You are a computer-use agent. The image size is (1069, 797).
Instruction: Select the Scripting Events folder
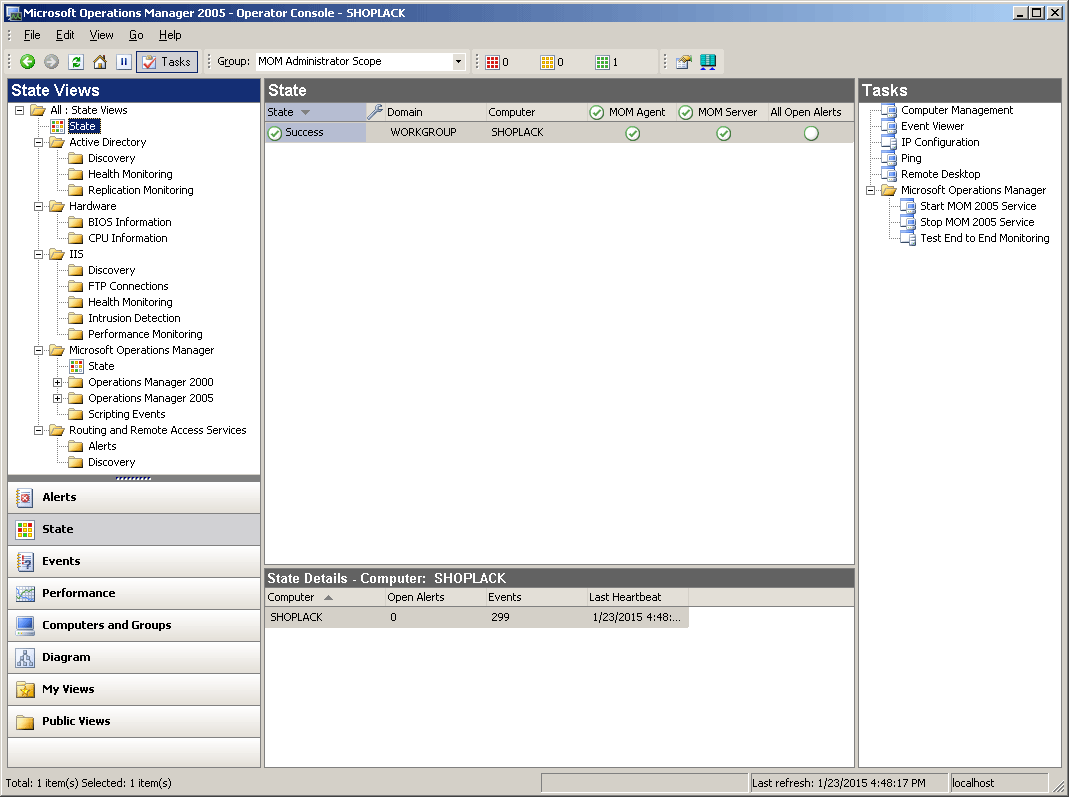(x=127, y=415)
